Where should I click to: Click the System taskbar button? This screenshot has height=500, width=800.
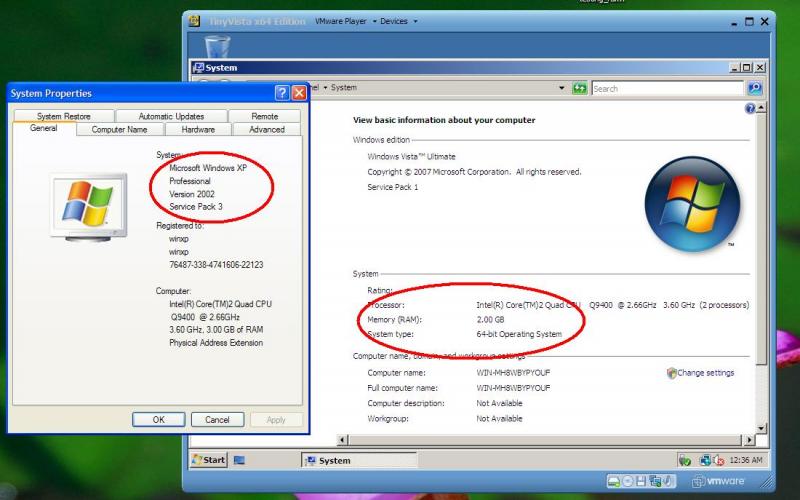(x=359, y=461)
